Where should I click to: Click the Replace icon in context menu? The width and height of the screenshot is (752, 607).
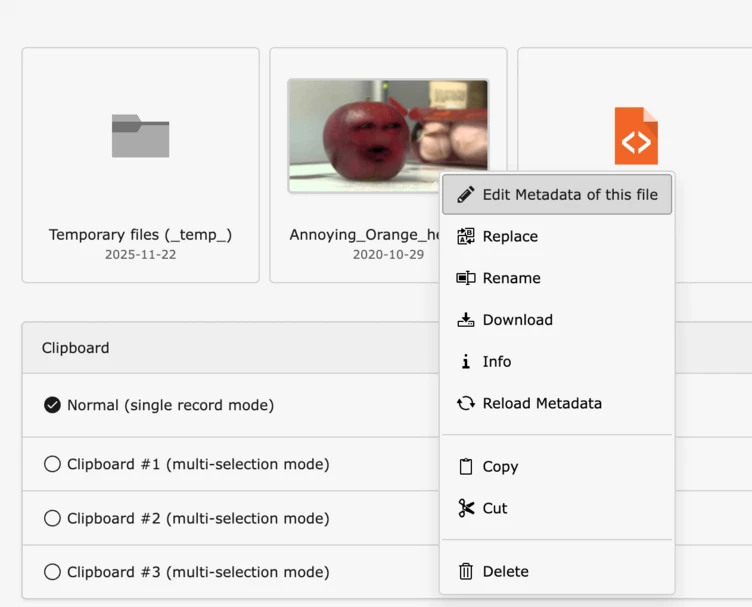pos(465,237)
